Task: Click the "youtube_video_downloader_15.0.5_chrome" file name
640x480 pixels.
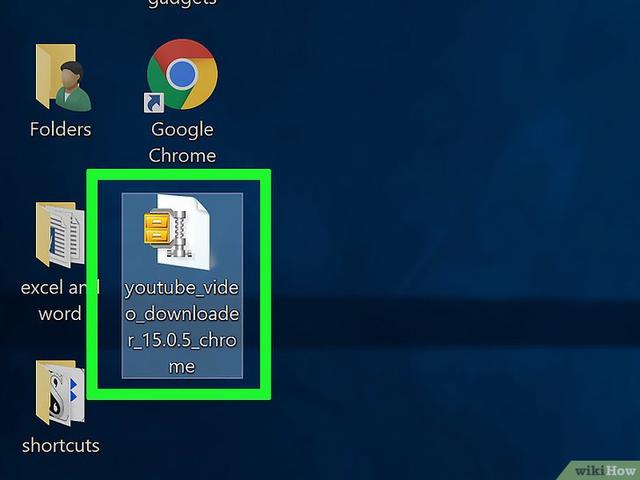Action: (182, 327)
